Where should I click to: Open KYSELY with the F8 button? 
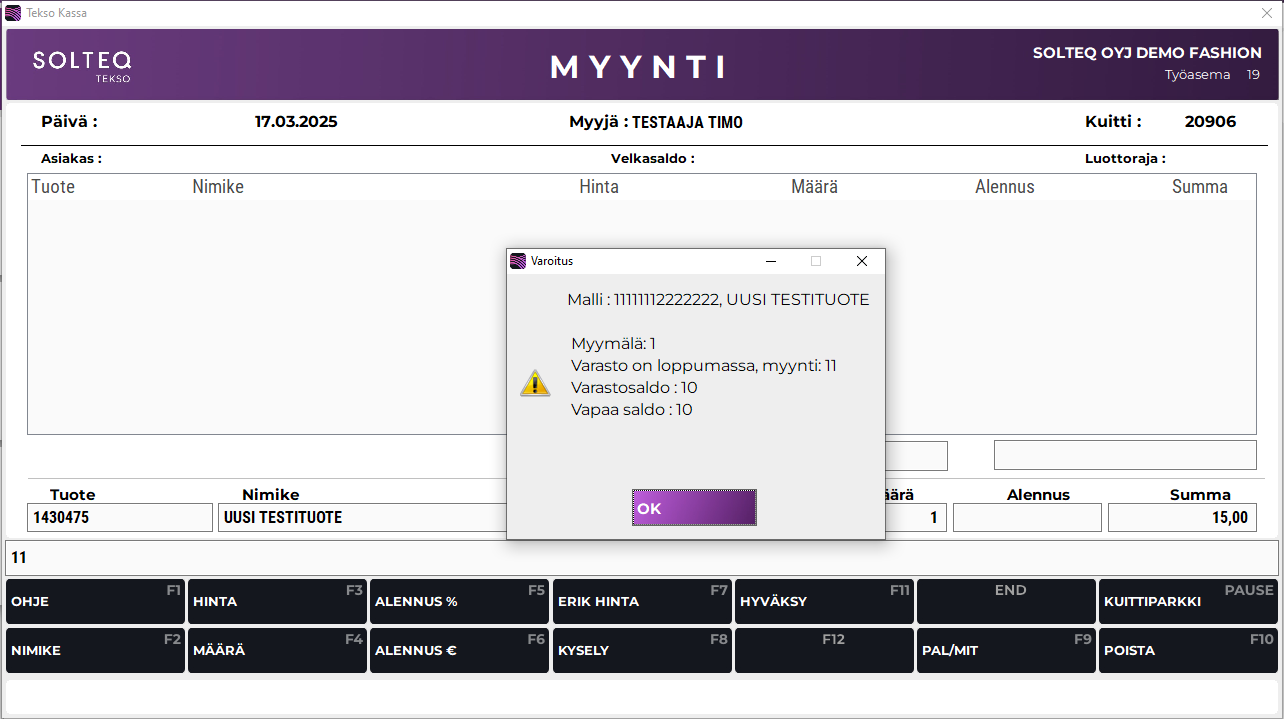click(x=641, y=650)
